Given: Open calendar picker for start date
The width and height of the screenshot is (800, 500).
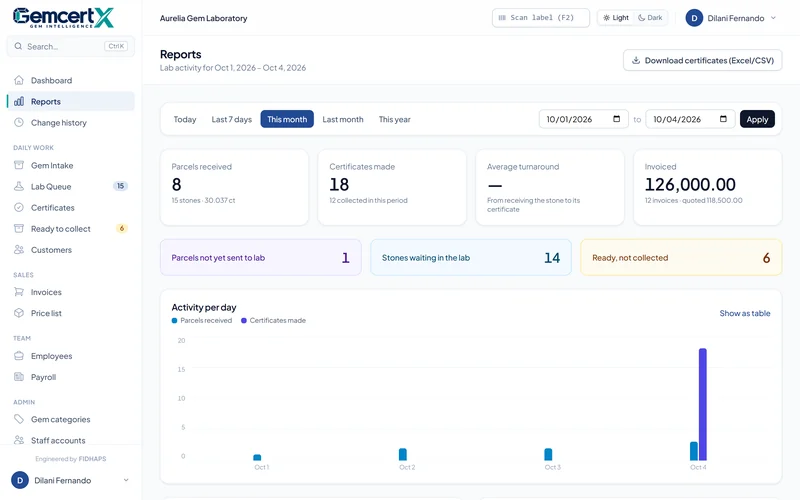Looking at the screenshot, I should click(616, 119).
